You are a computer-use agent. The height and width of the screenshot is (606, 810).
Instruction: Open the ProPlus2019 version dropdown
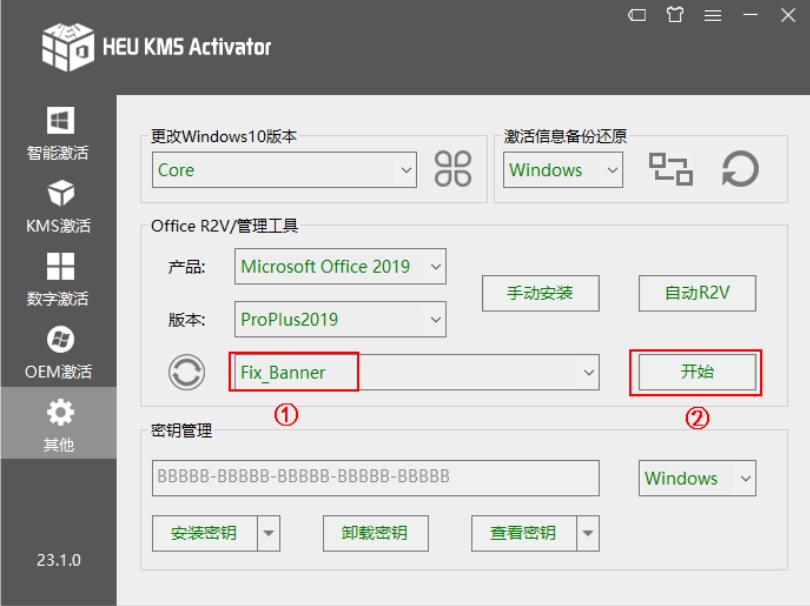point(340,319)
